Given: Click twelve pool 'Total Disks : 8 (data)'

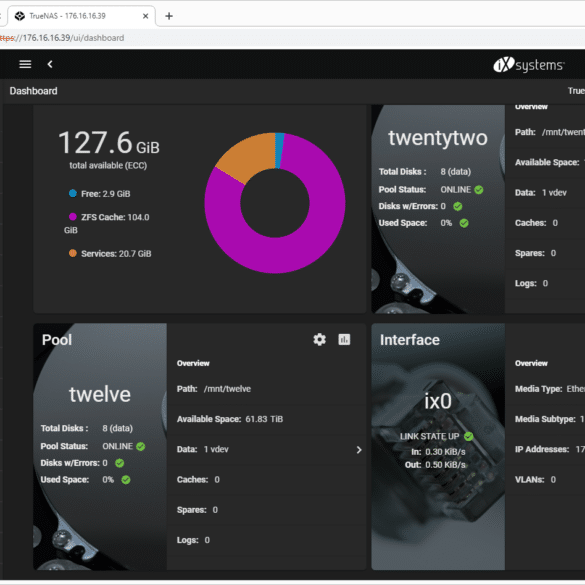Looking at the screenshot, I should (87, 428).
